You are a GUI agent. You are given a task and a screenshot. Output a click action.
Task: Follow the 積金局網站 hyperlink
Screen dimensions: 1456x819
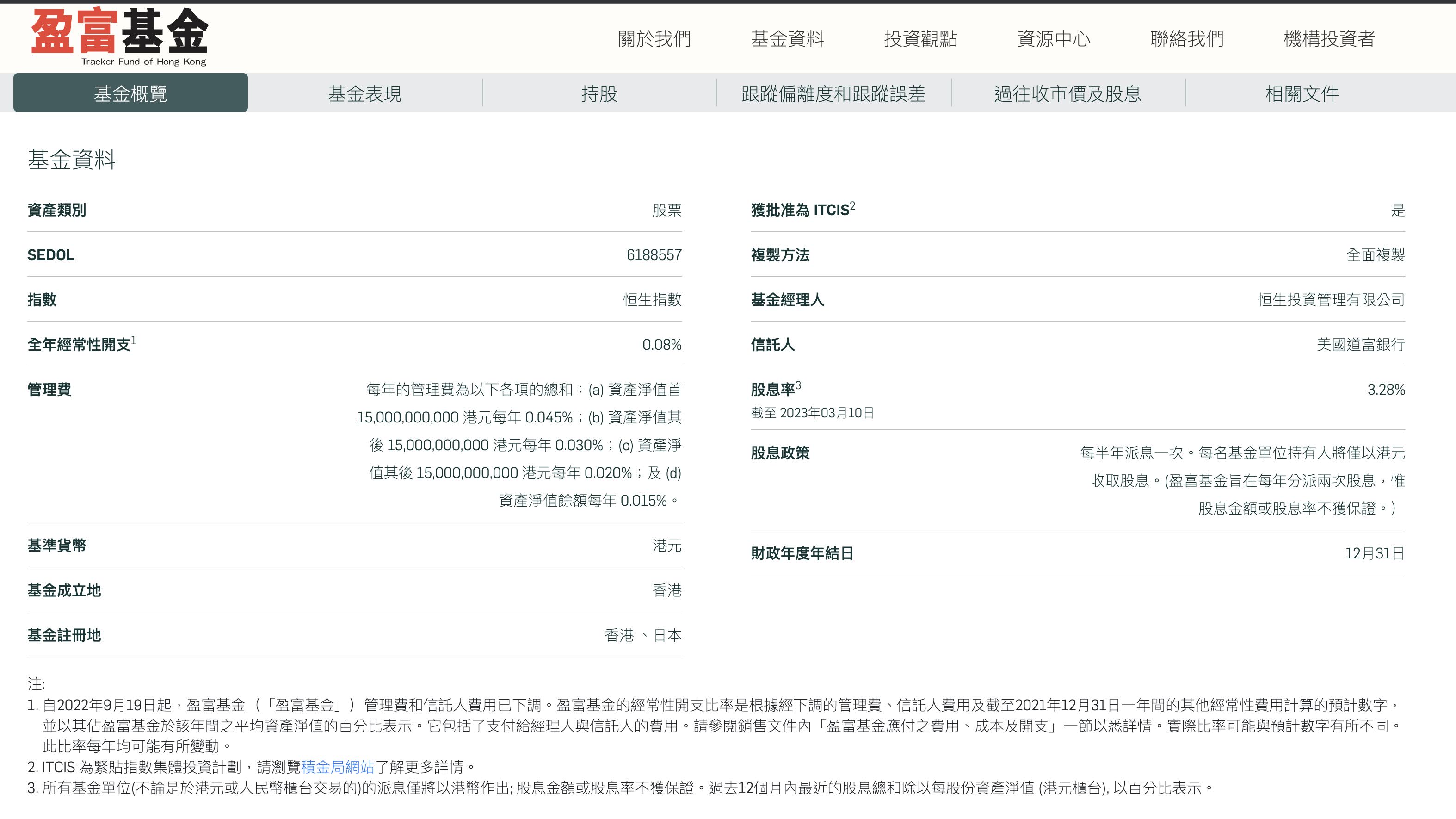338,767
